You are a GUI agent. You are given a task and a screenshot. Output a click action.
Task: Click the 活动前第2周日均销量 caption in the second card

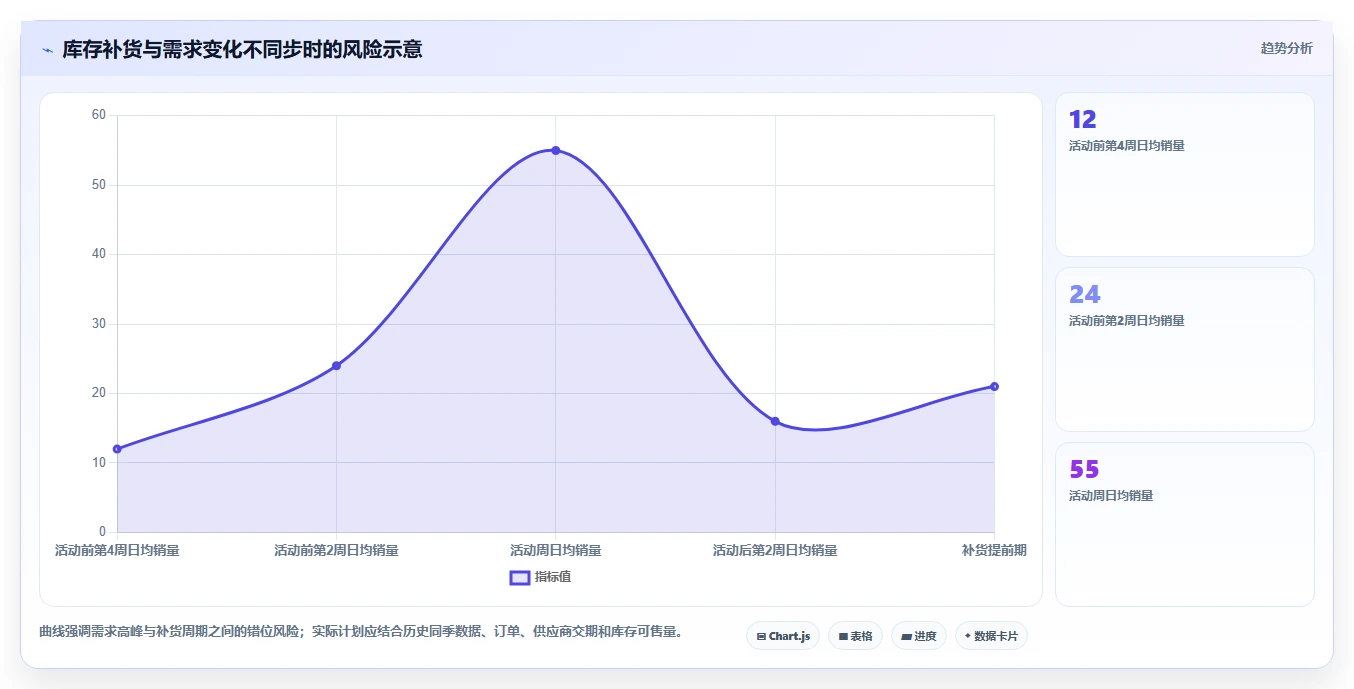(1126, 321)
